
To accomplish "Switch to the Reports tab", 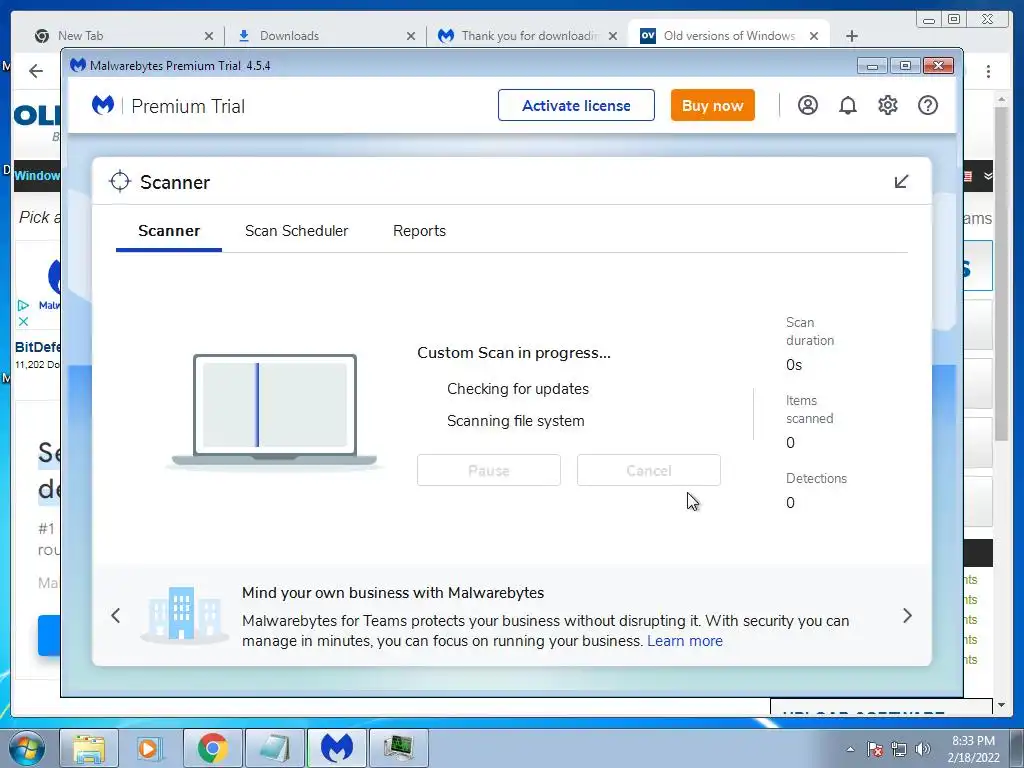I will [419, 231].
